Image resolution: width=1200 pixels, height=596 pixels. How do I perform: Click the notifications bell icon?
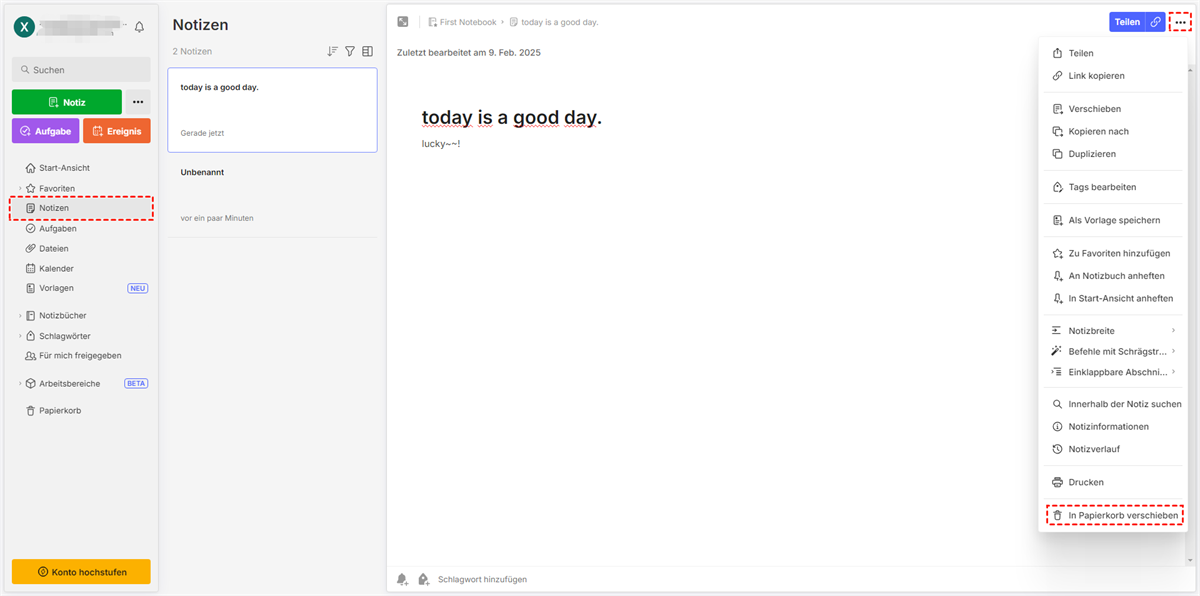139,27
